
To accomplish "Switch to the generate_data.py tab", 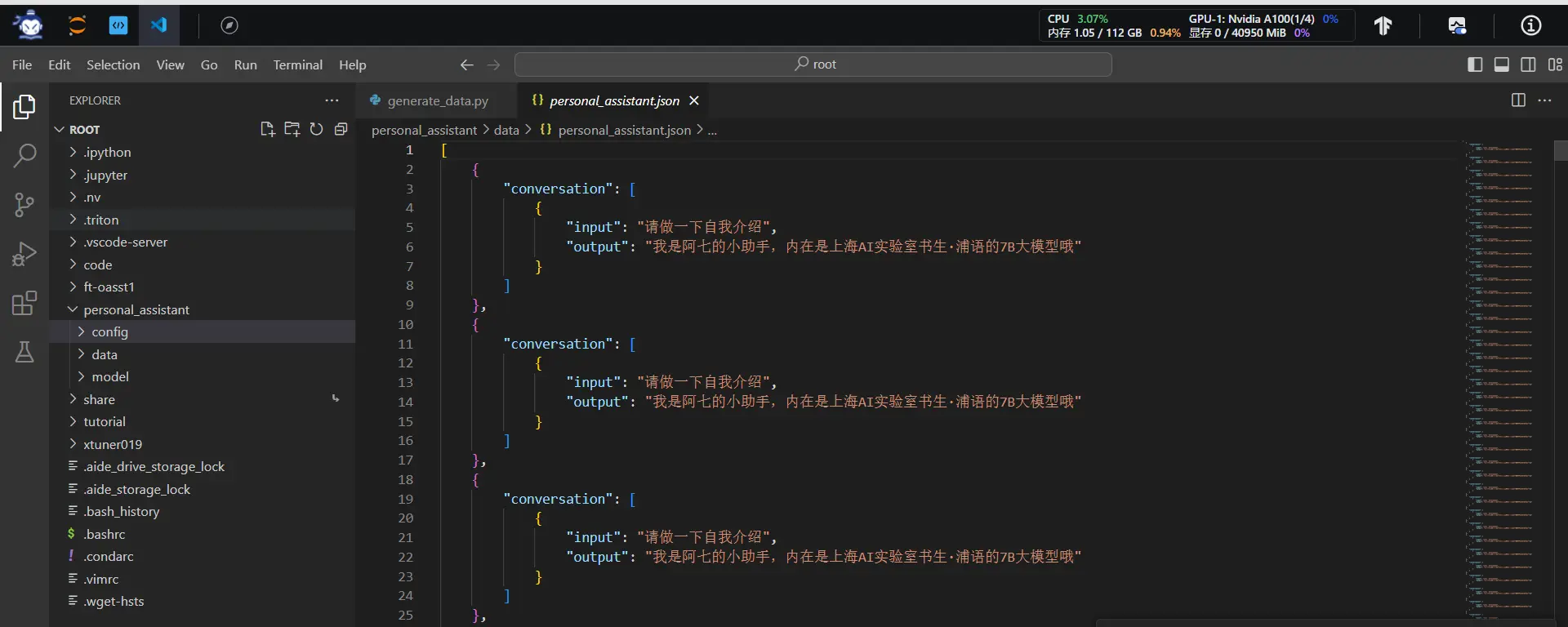I will click(x=437, y=100).
